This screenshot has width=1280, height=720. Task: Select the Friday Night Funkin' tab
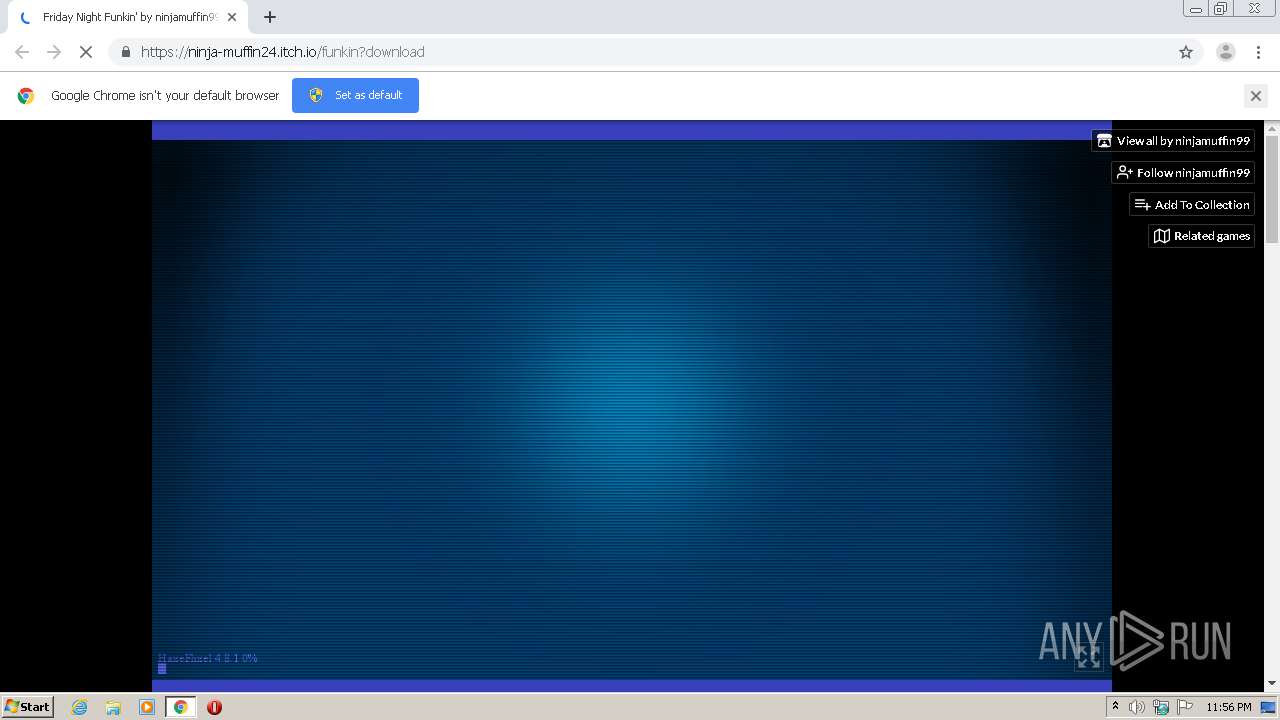[129, 17]
